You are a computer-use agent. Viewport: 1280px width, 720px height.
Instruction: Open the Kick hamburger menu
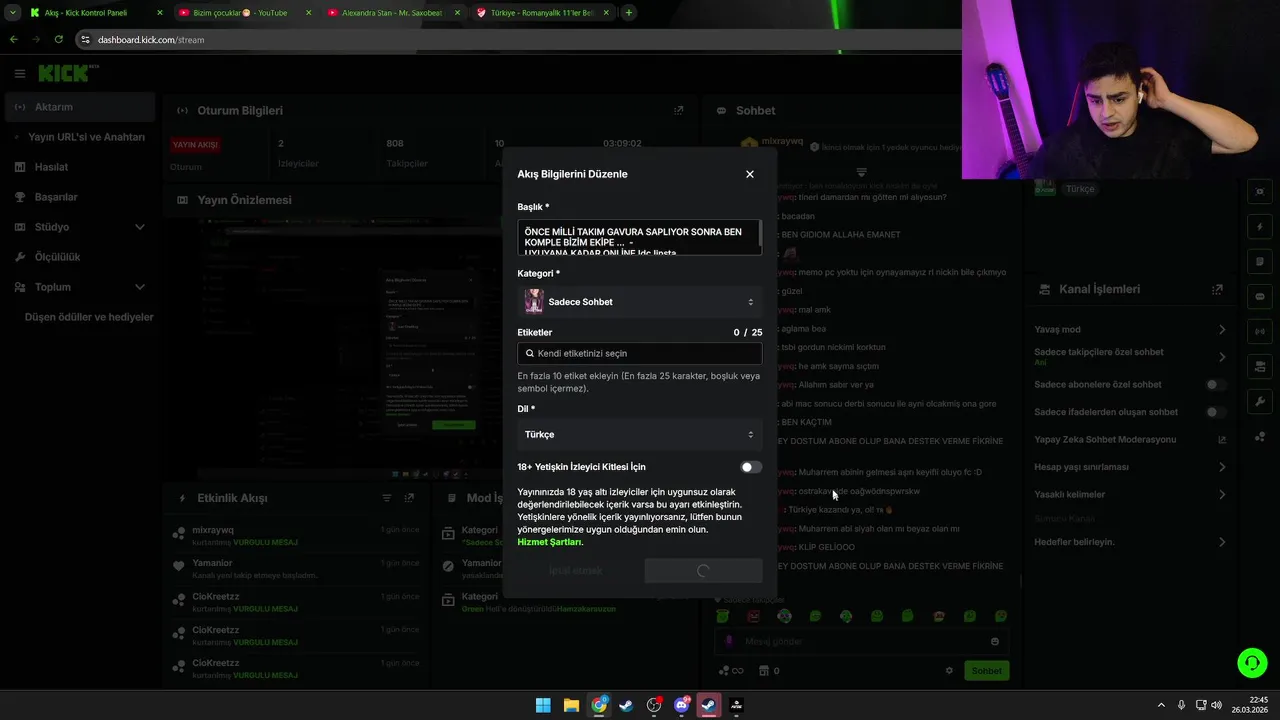pyautogui.click(x=19, y=73)
